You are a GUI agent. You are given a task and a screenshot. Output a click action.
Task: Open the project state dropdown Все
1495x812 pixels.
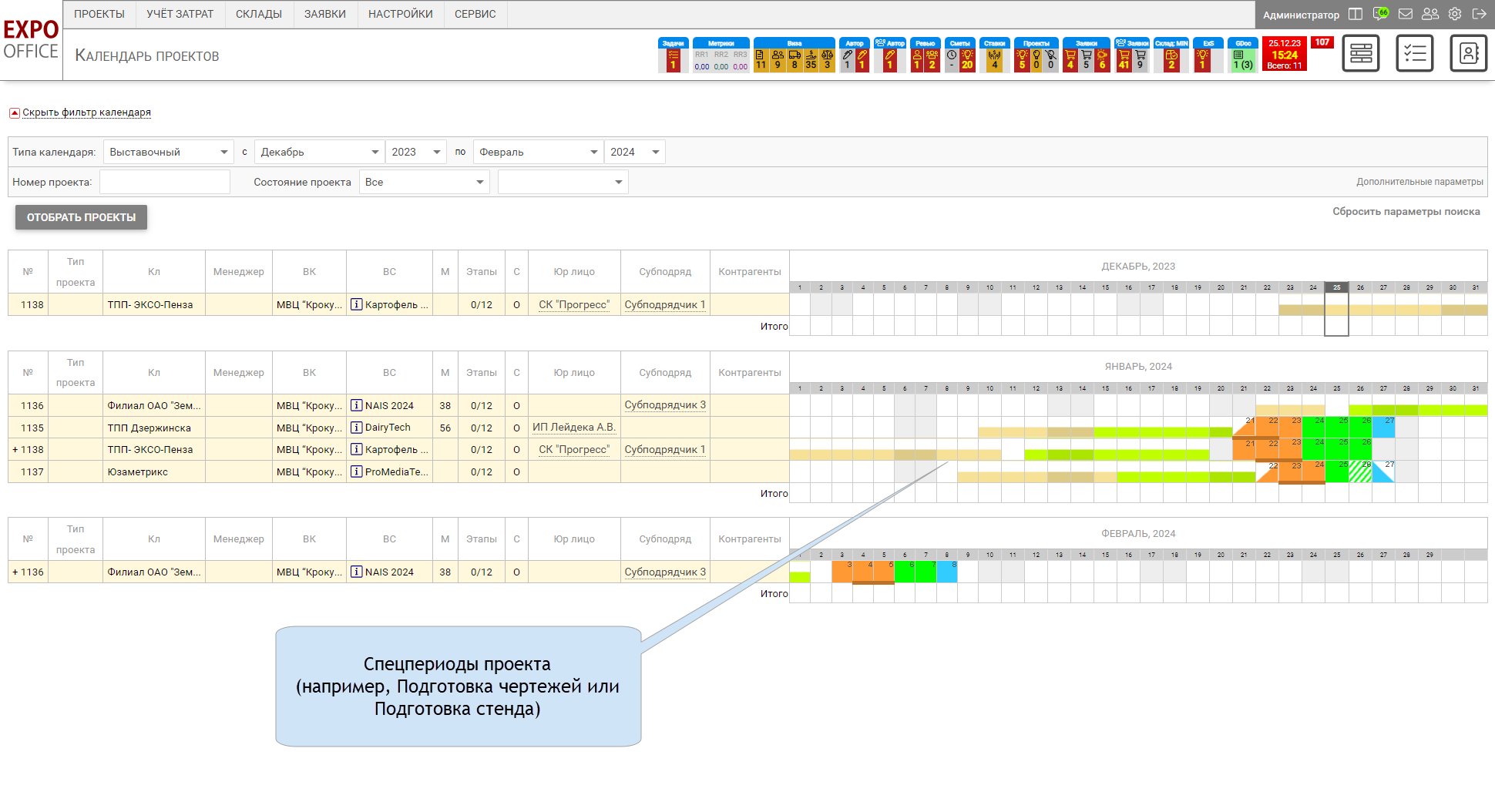[424, 182]
